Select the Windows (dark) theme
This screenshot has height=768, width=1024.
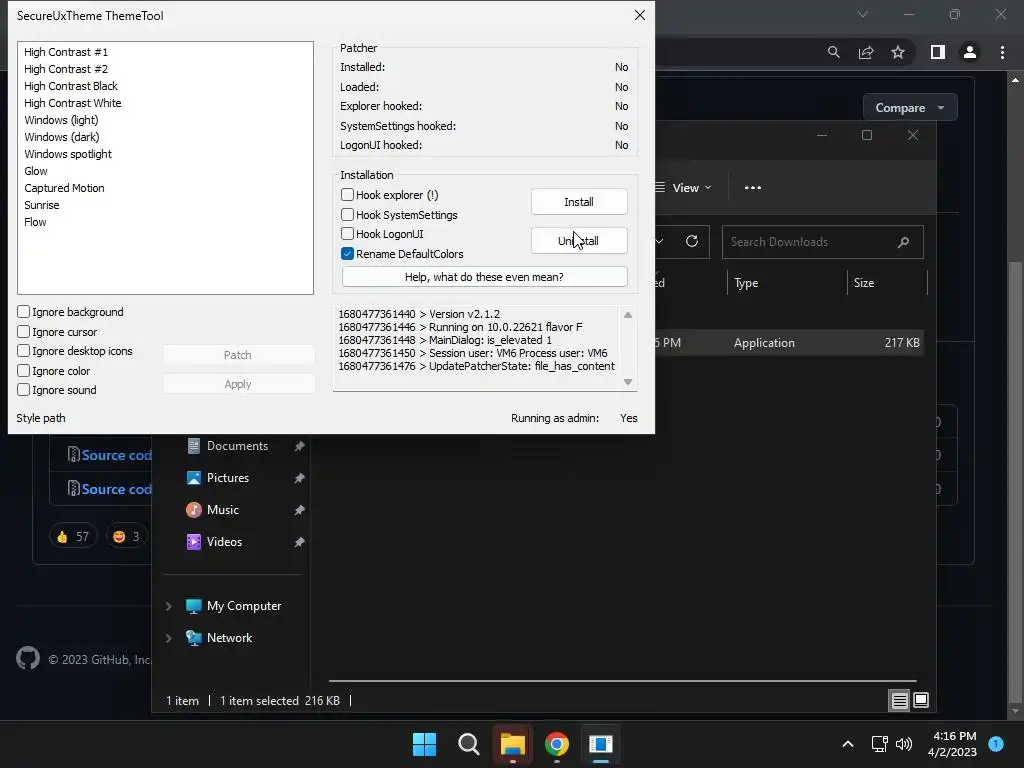[61, 137]
